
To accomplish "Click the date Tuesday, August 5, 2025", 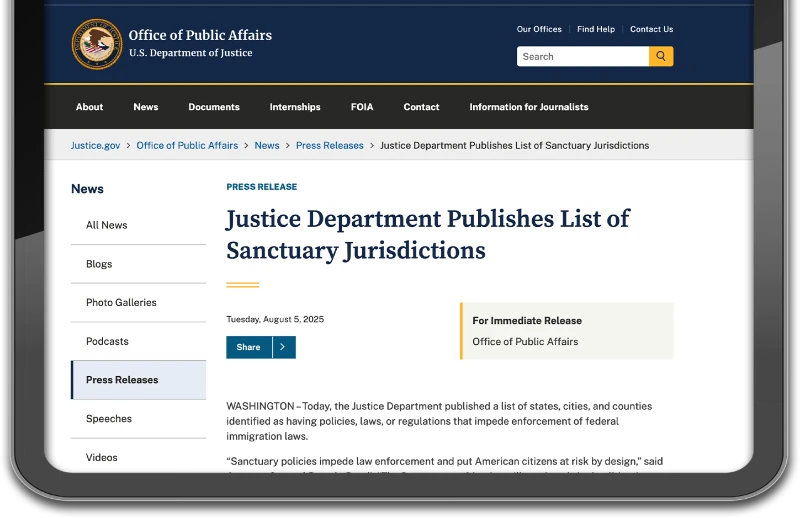I will pyautogui.click(x=275, y=319).
